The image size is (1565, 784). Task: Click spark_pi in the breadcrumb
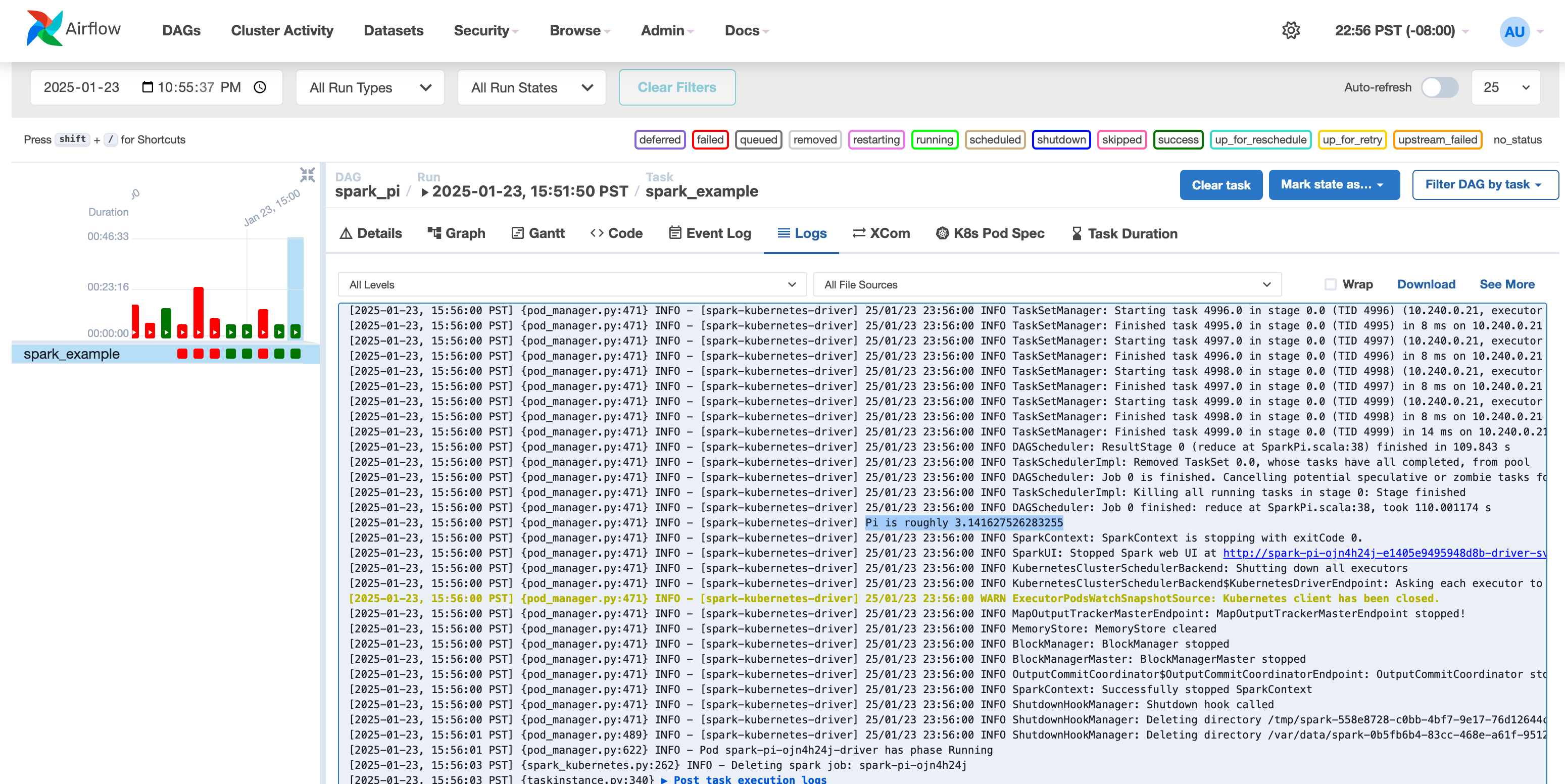367,191
